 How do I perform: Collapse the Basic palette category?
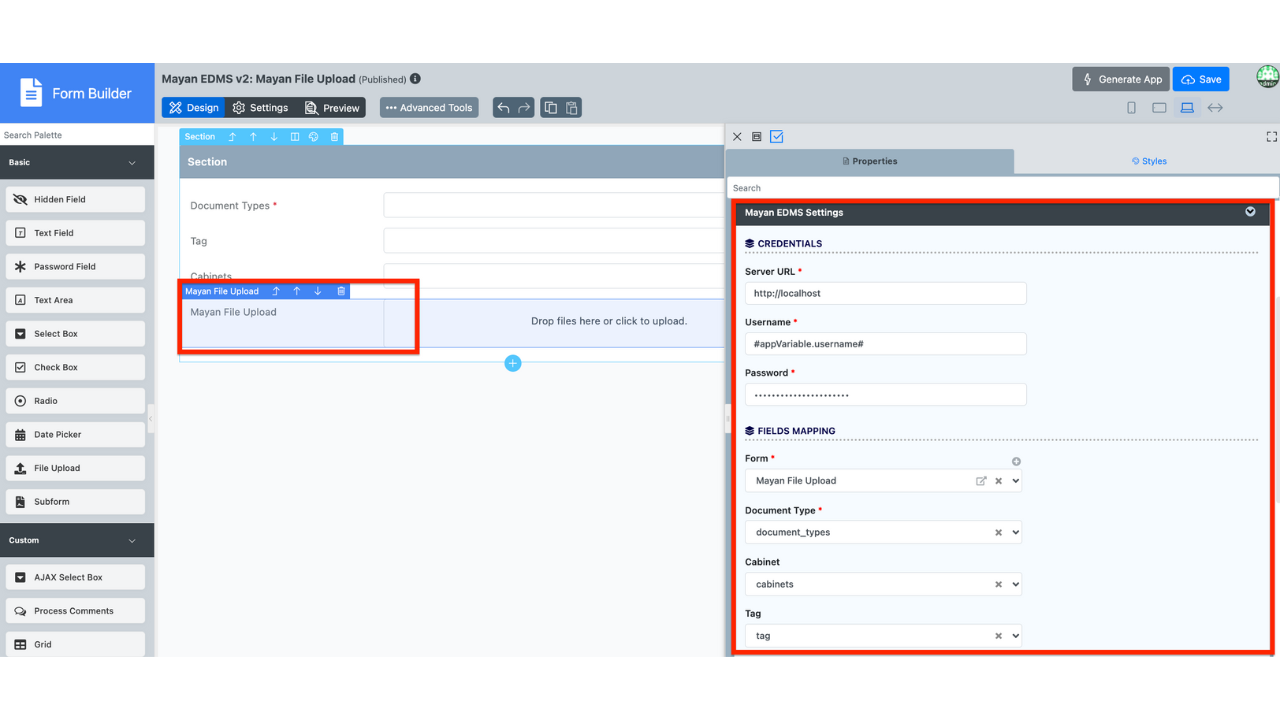click(131, 162)
